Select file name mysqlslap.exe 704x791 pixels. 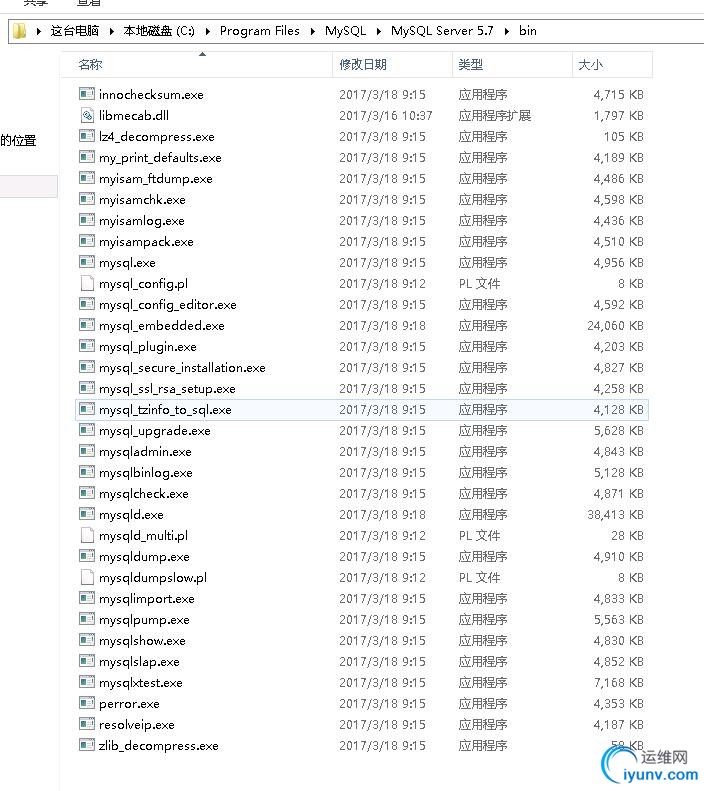tap(139, 661)
